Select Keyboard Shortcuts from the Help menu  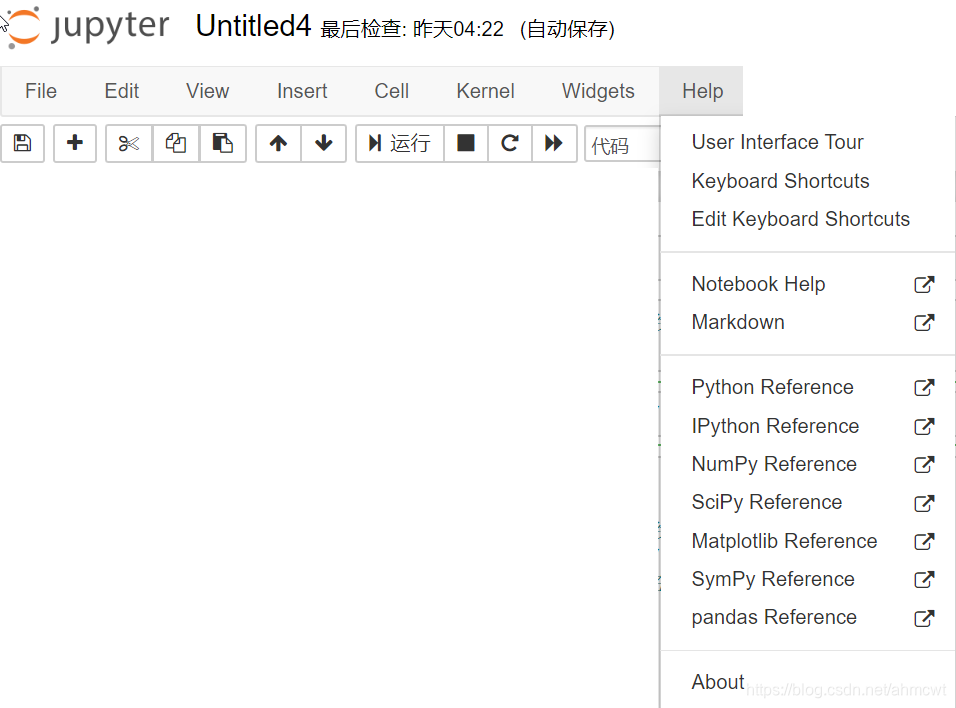[780, 181]
